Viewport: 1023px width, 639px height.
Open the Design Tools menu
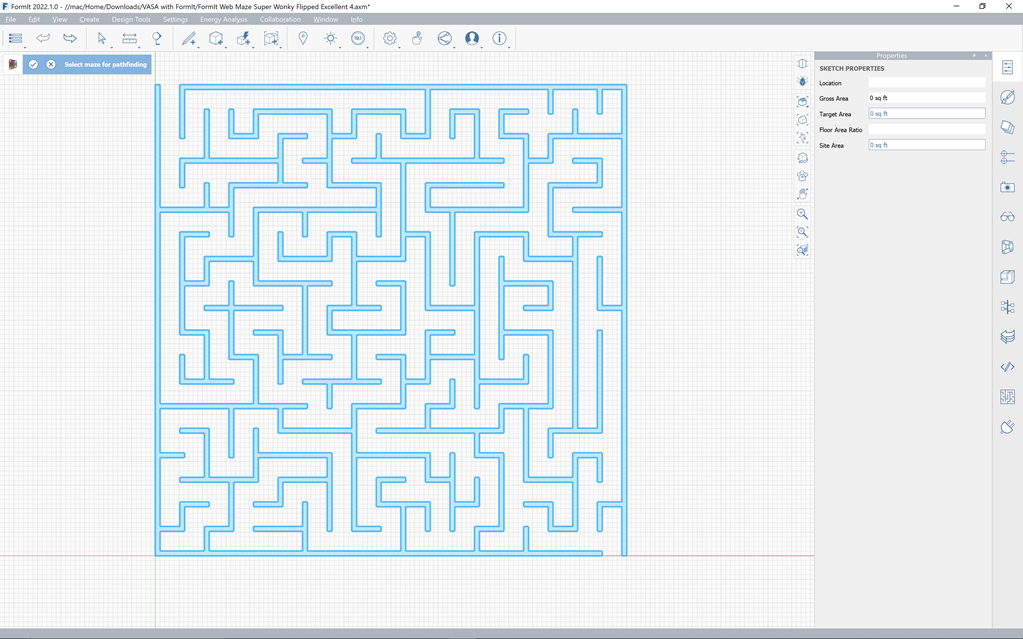click(x=130, y=19)
